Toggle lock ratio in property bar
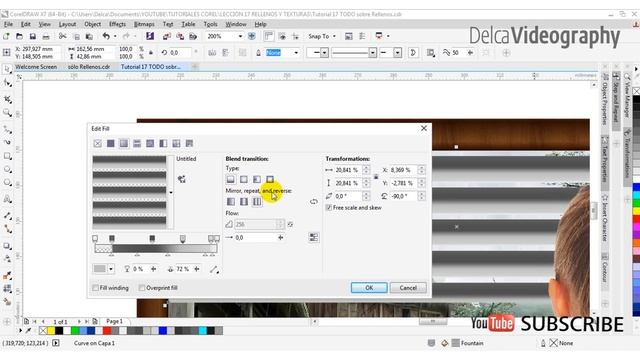 151,53
